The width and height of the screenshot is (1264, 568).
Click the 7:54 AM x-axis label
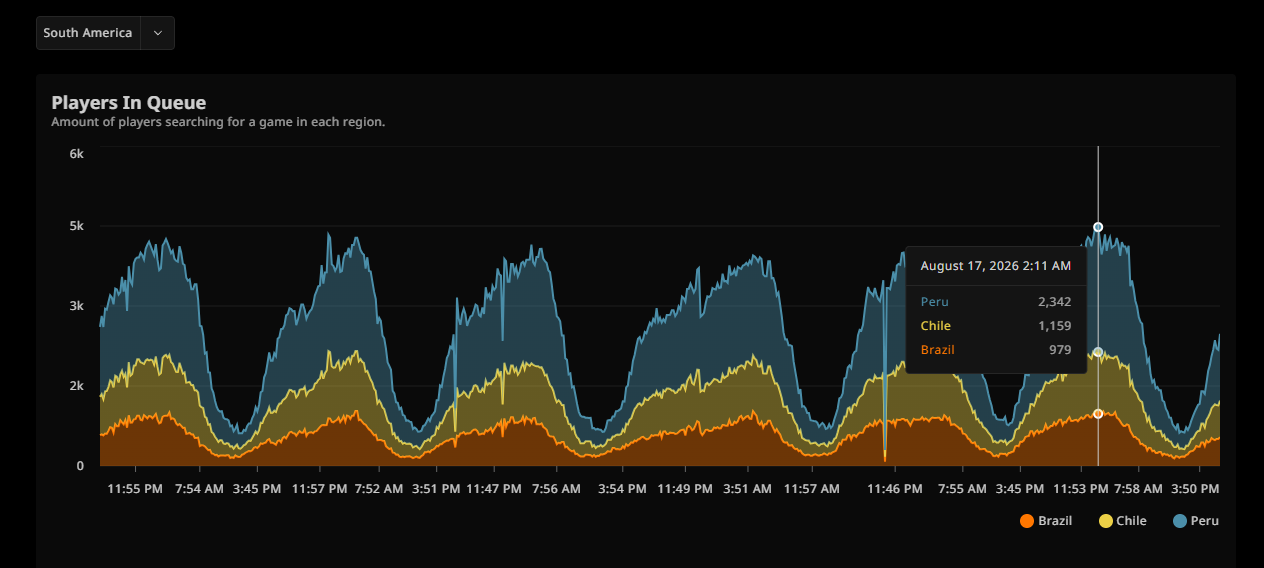pyautogui.click(x=199, y=489)
